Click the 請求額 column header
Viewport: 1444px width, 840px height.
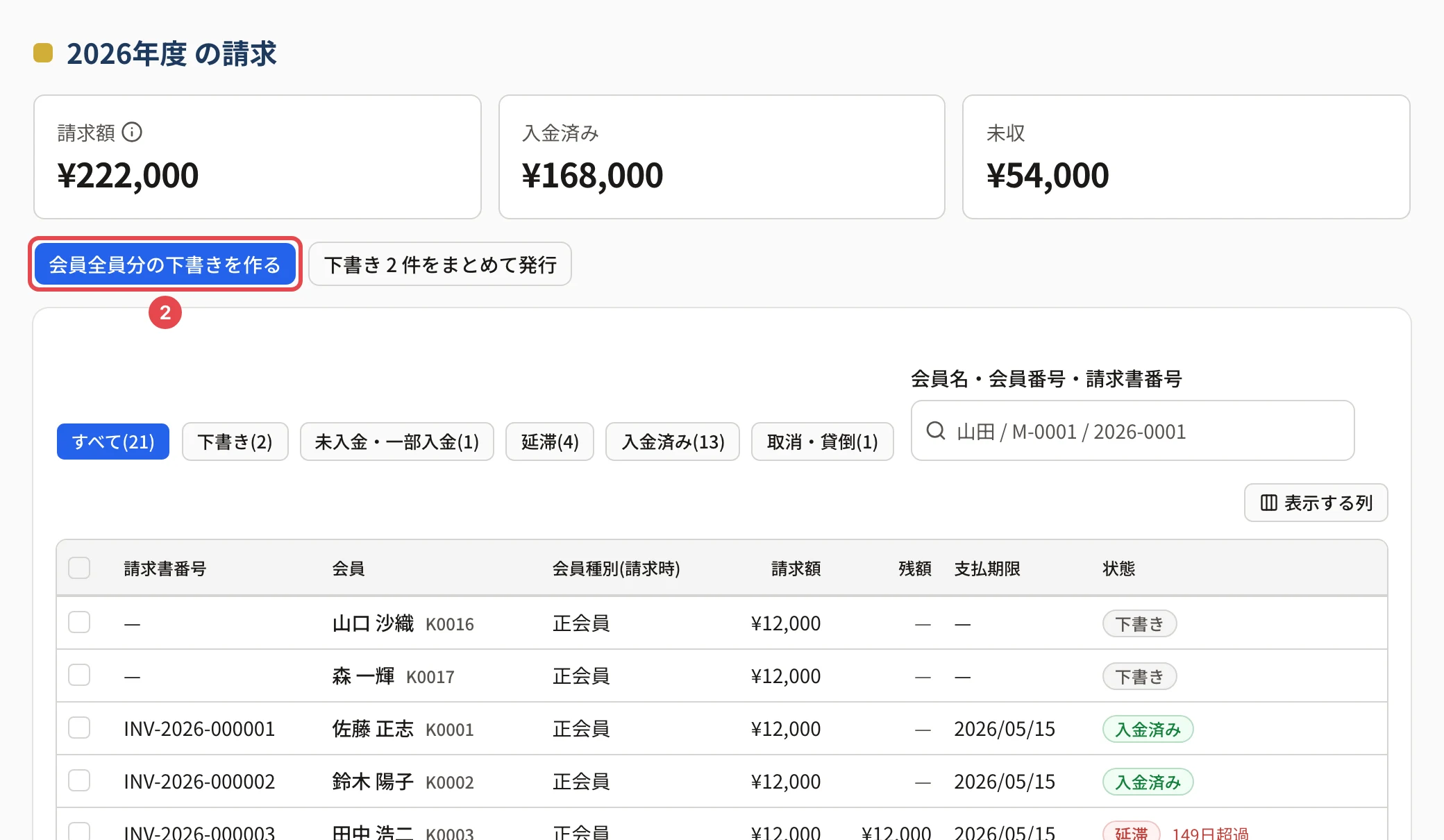coord(796,569)
